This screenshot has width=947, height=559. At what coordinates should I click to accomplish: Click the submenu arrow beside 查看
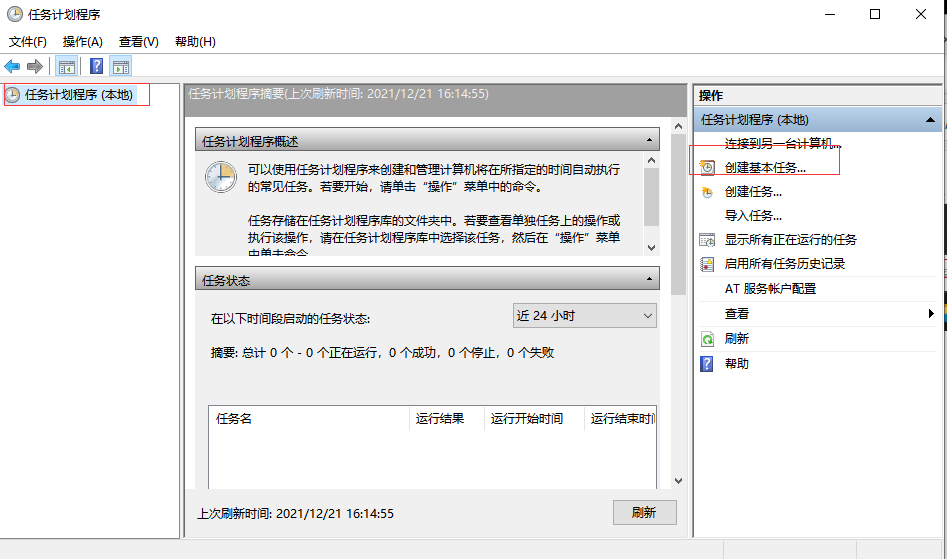click(931, 313)
